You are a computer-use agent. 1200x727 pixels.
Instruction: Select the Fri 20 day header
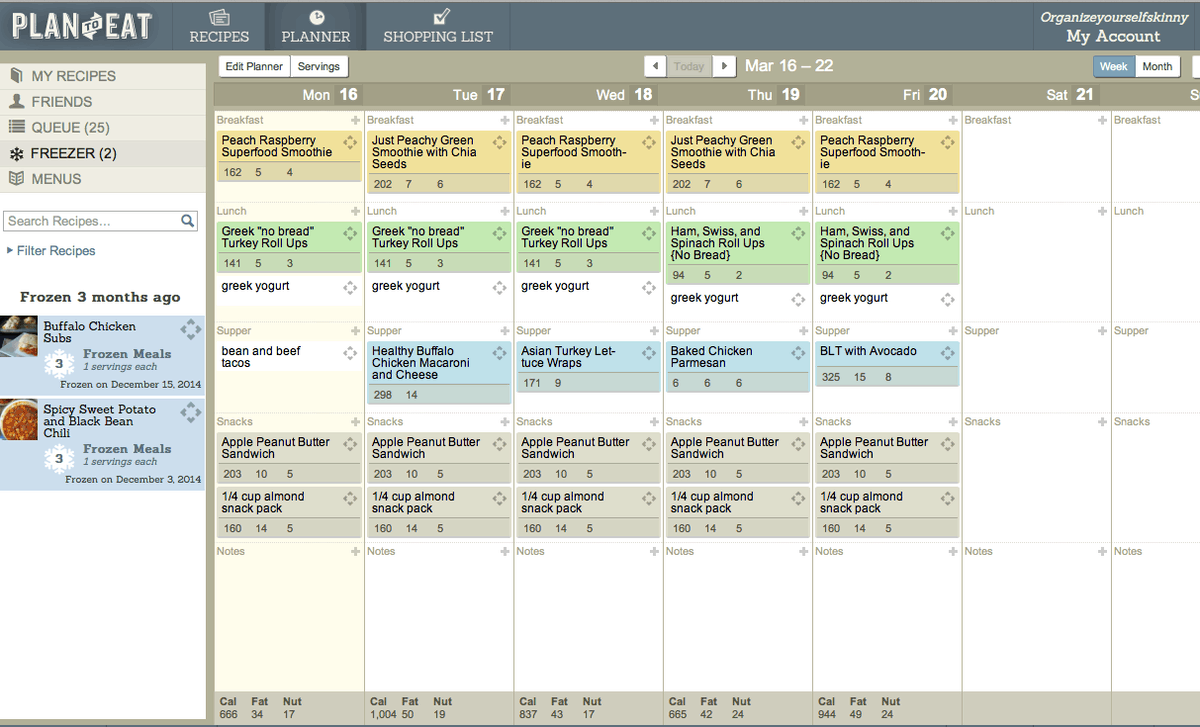click(925, 95)
